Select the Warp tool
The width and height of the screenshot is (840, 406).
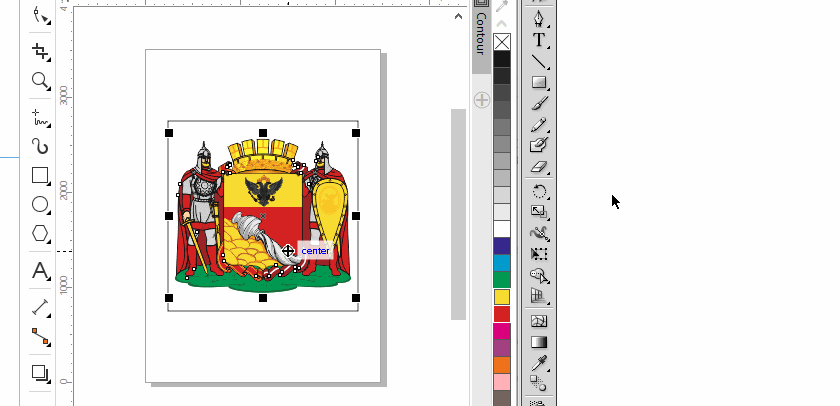539,233
